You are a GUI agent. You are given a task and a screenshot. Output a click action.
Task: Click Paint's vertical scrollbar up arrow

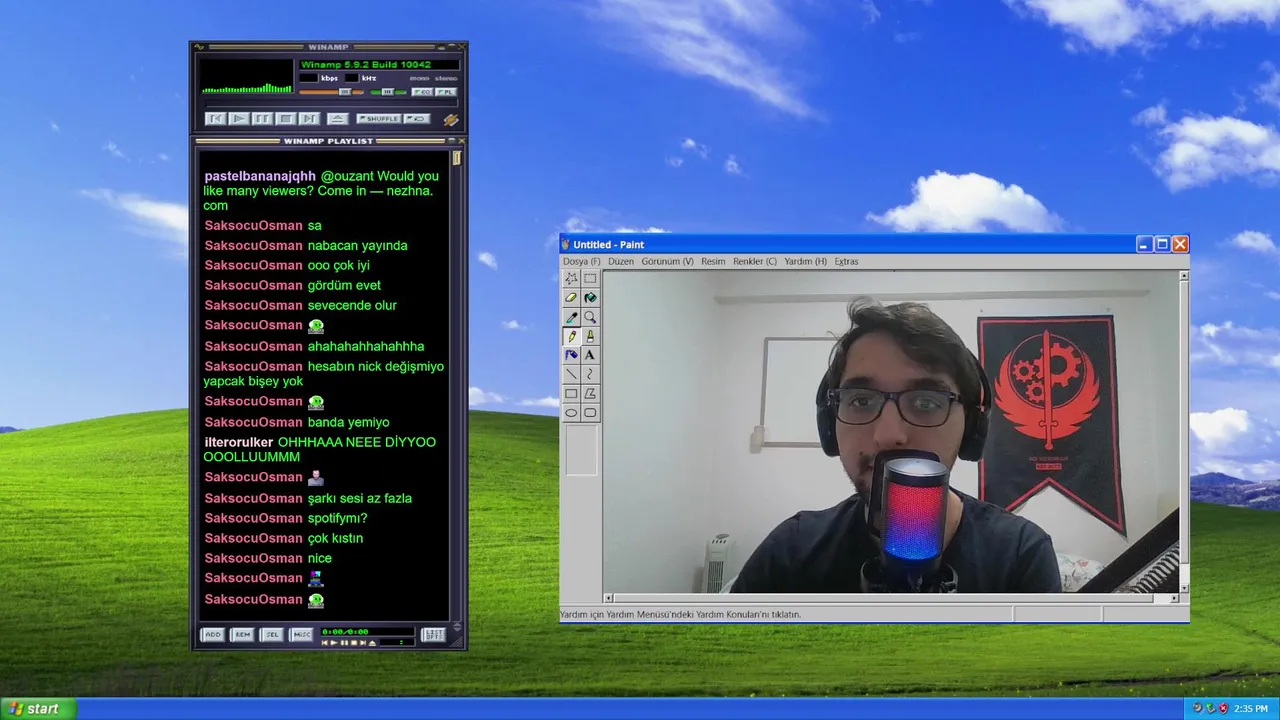click(1184, 275)
